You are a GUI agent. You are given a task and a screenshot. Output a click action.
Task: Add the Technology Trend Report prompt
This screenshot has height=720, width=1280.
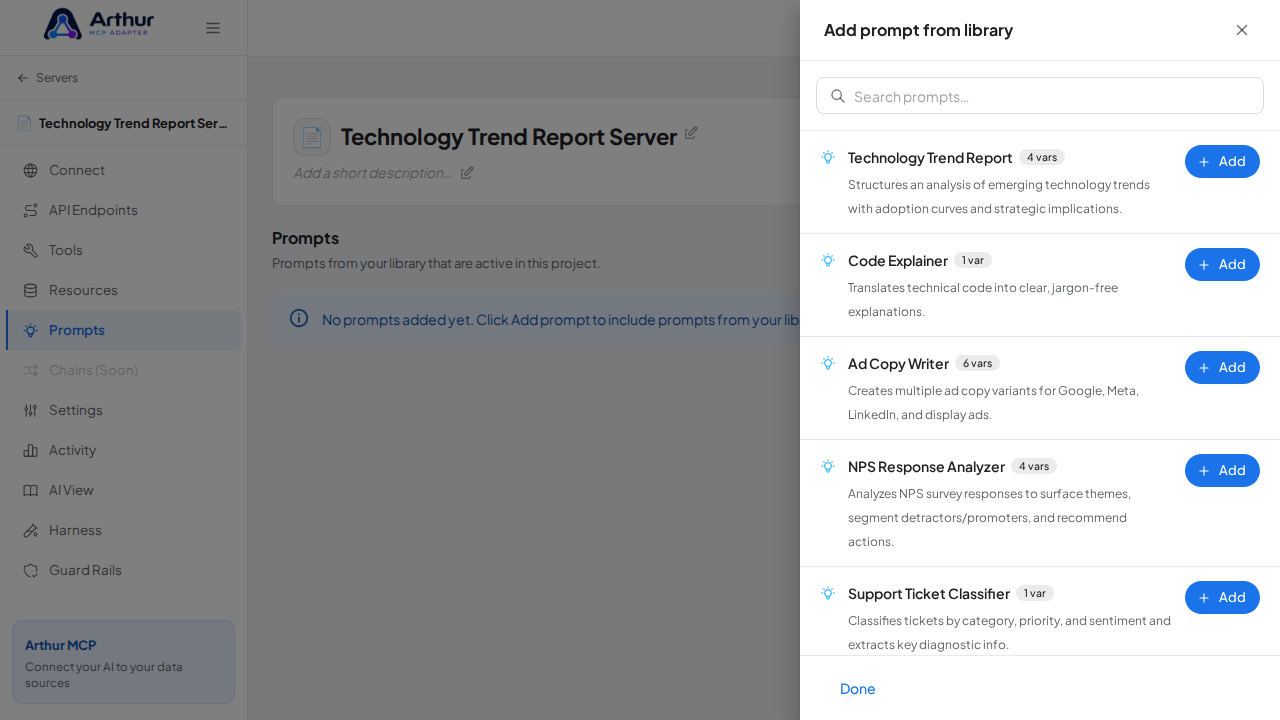[1222, 161]
